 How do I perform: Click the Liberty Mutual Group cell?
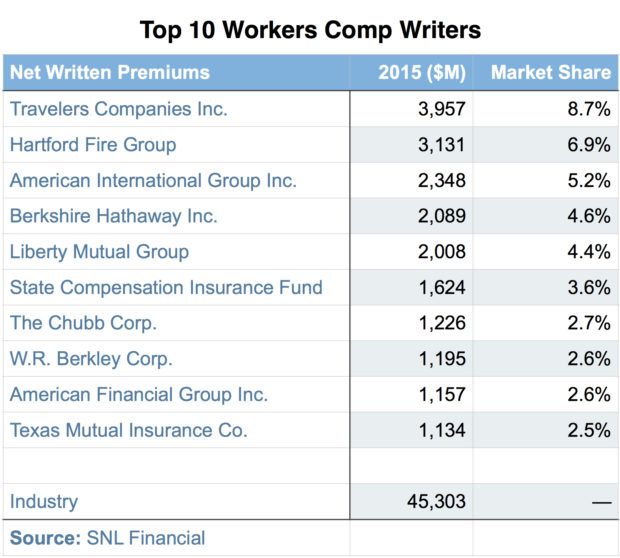point(99,252)
